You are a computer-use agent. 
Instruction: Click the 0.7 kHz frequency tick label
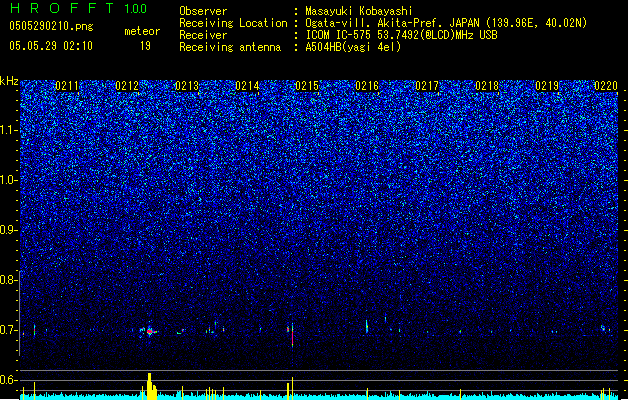[x=8, y=330]
